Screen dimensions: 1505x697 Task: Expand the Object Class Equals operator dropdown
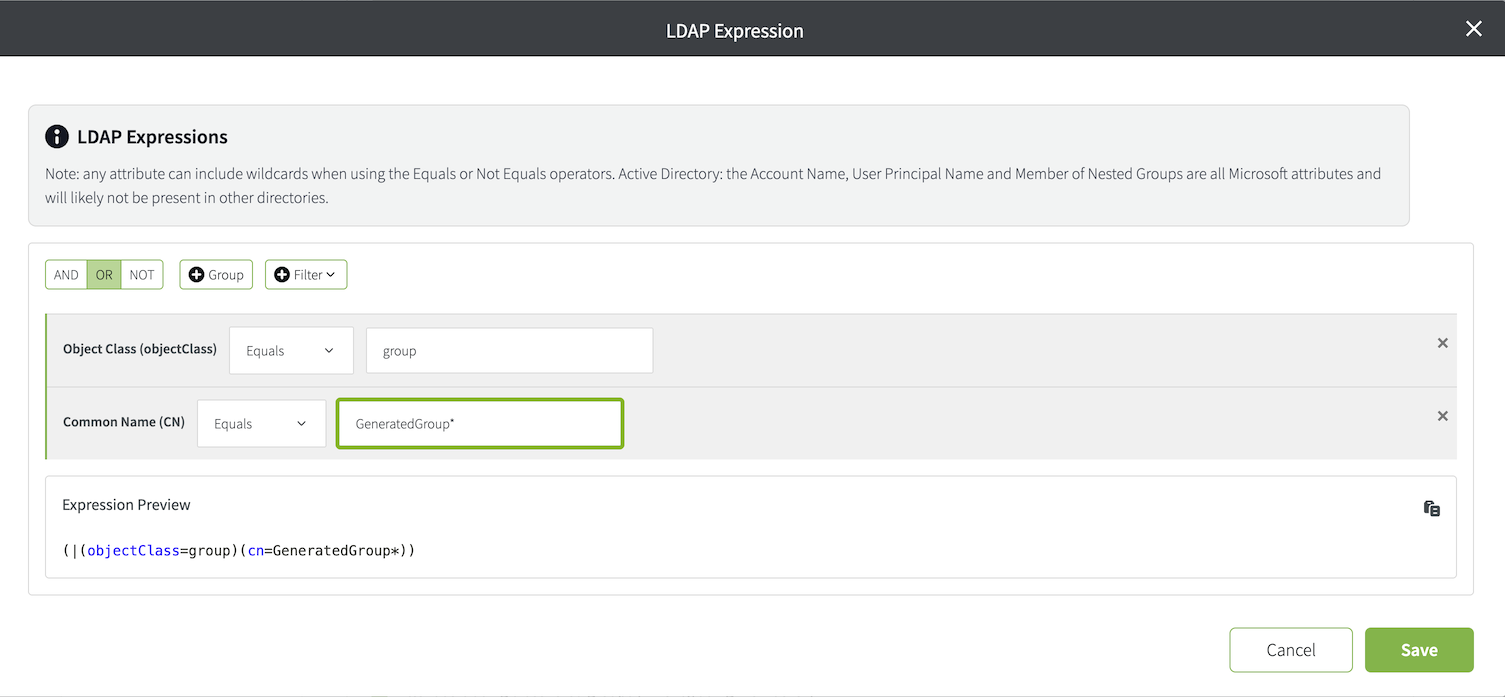(291, 351)
